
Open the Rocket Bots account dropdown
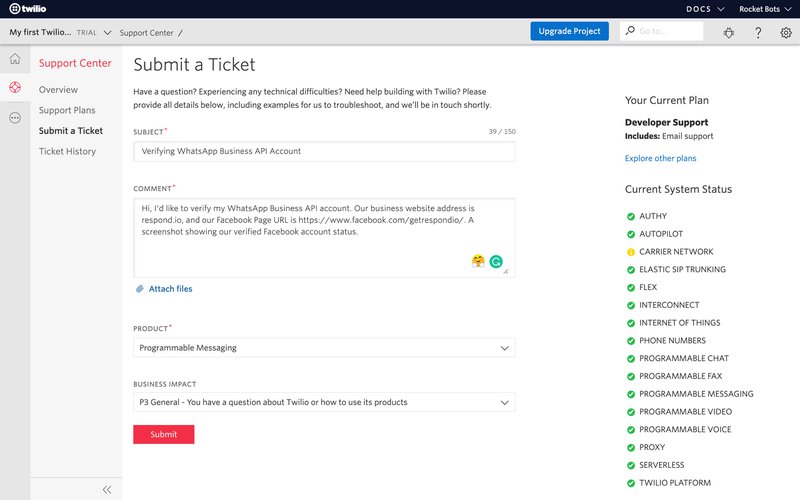(765, 9)
